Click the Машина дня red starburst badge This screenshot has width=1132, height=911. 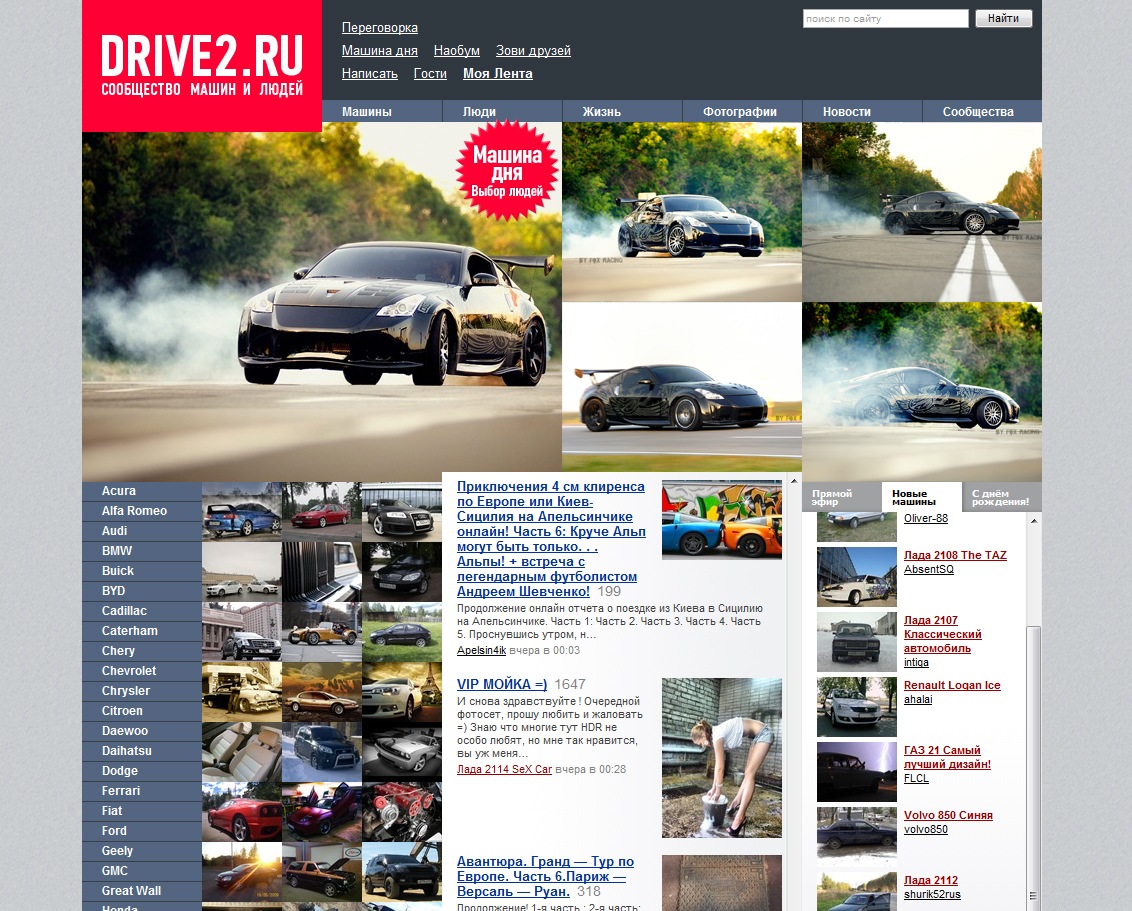[507, 172]
